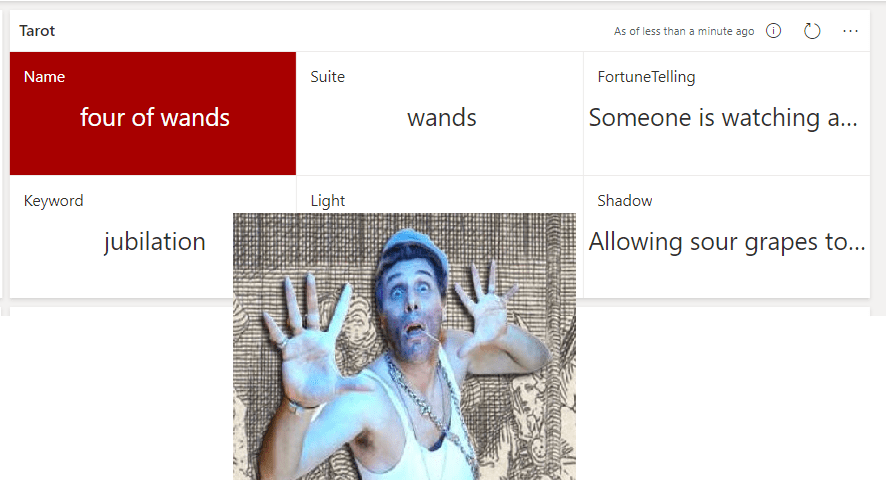This screenshot has height=480, width=886.
Task: Click the Suite field label
Action: pos(328,77)
